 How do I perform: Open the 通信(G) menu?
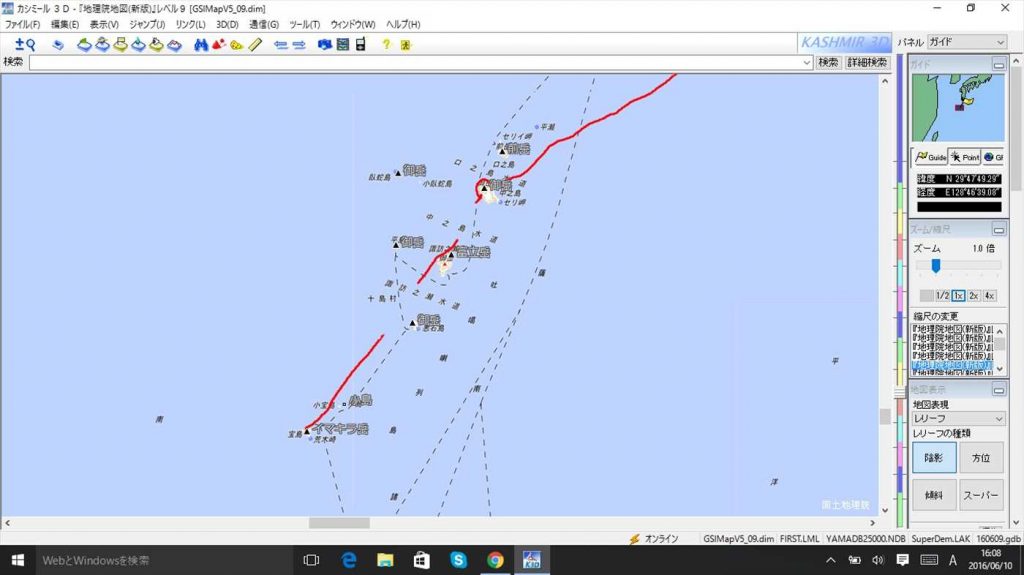point(264,24)
